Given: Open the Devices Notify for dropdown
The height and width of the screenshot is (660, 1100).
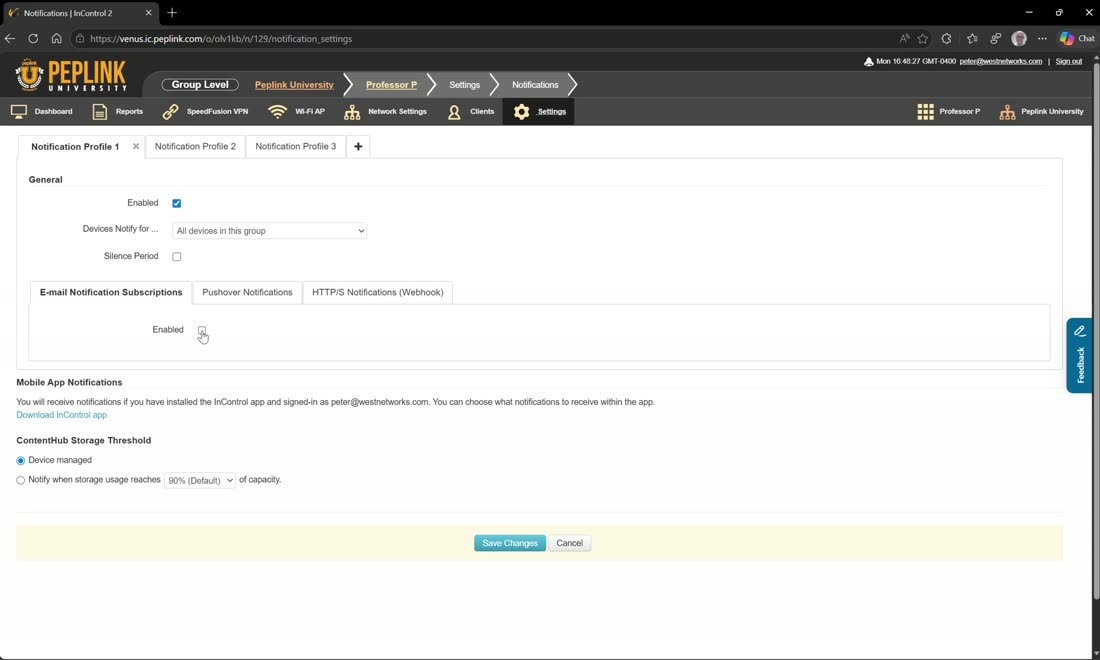Looking at the screenshot, I should click(x=269, y=231).
